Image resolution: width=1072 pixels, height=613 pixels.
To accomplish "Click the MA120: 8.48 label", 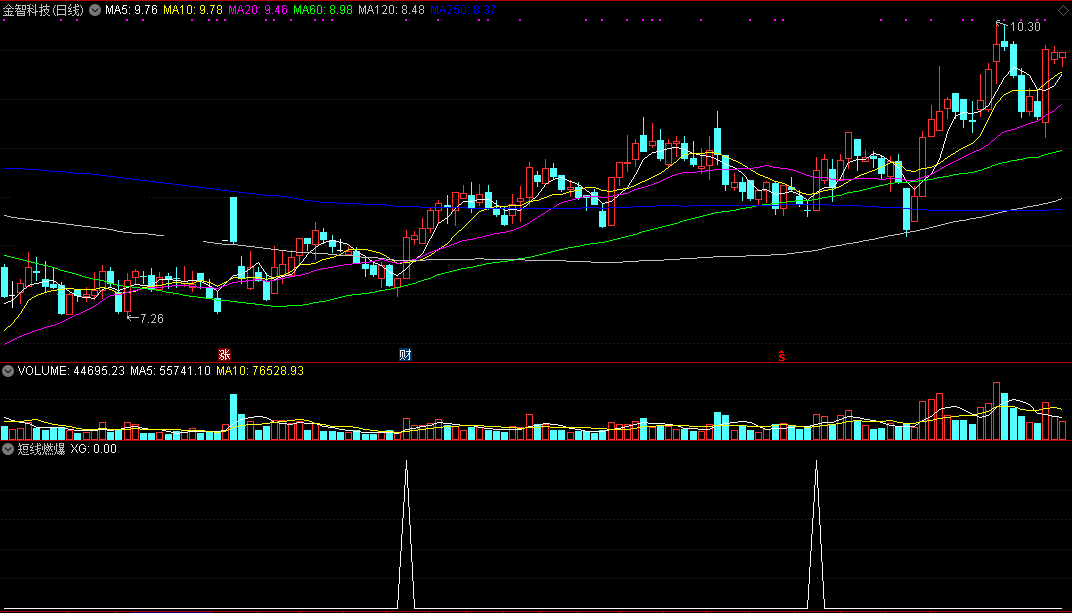I will point(391,10).
